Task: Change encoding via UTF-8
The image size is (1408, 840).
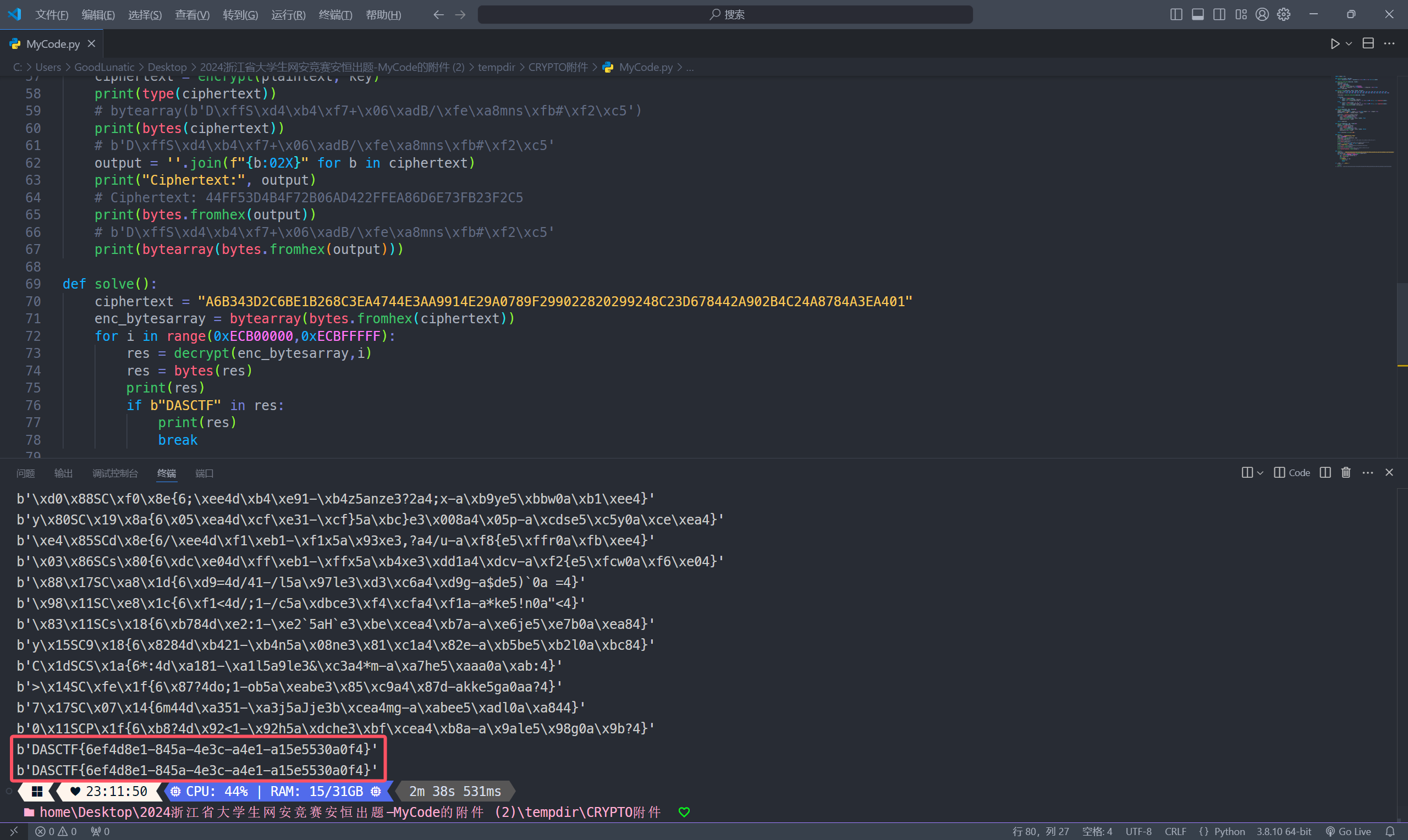Action: click(x=1138, y=831)
